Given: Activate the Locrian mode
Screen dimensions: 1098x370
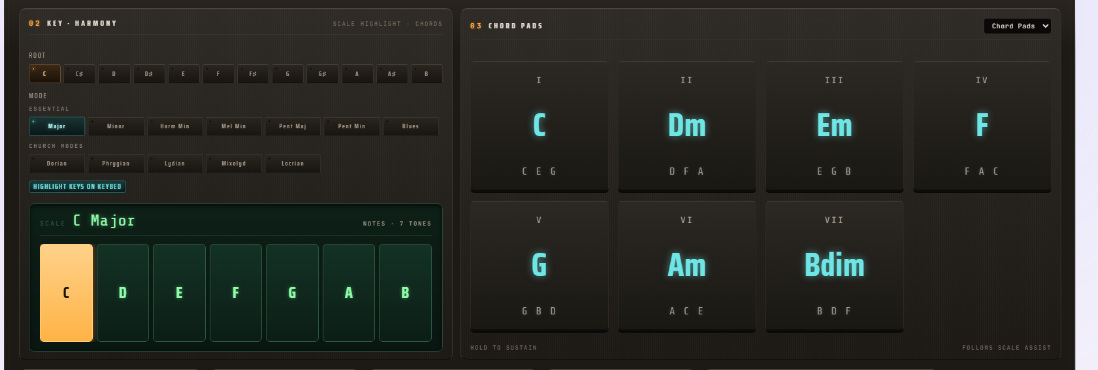Looking at the screenshot, I should (x=293, y=163).
